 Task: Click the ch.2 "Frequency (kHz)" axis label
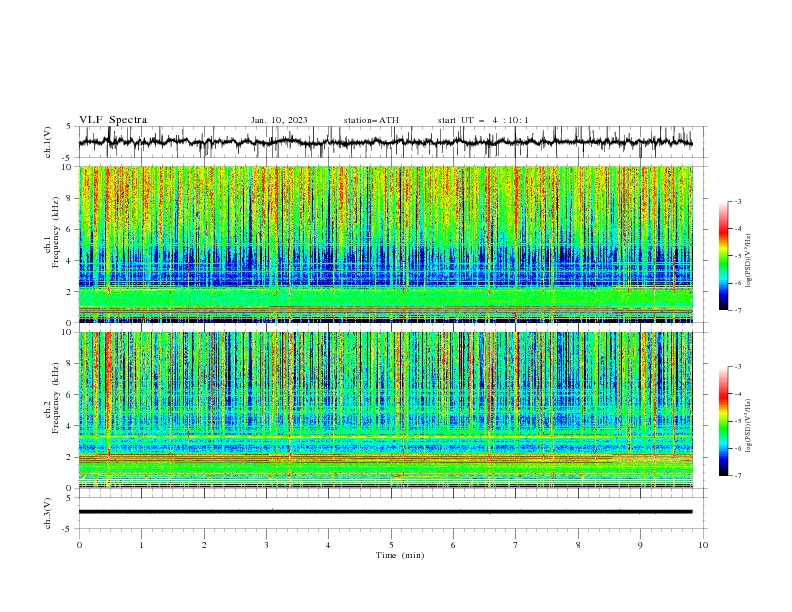(55, 398)
